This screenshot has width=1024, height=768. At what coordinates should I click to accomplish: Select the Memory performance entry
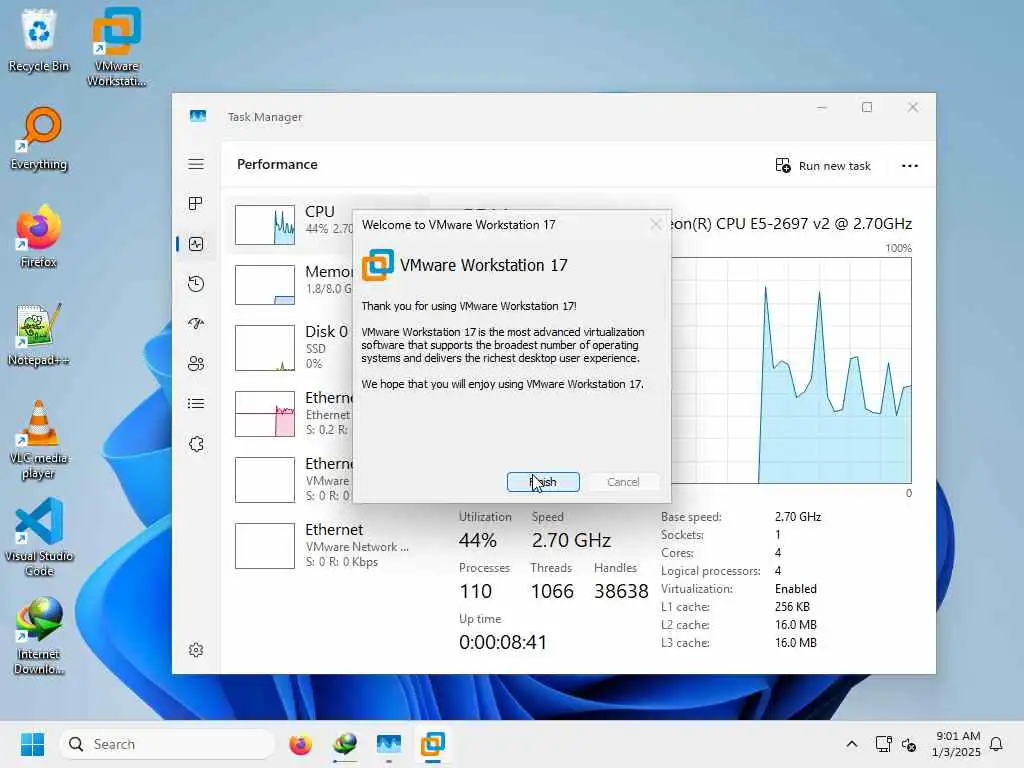(294, 284)
